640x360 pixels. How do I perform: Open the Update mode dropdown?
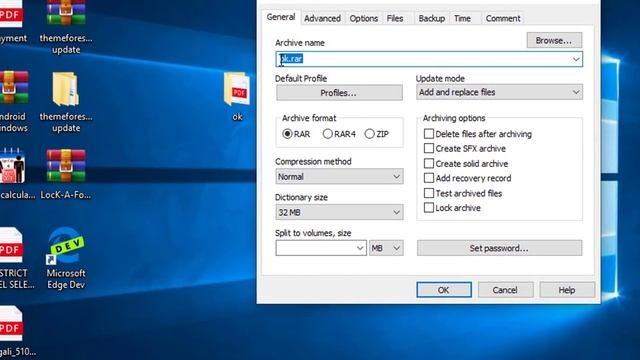[x=499, y=92]
